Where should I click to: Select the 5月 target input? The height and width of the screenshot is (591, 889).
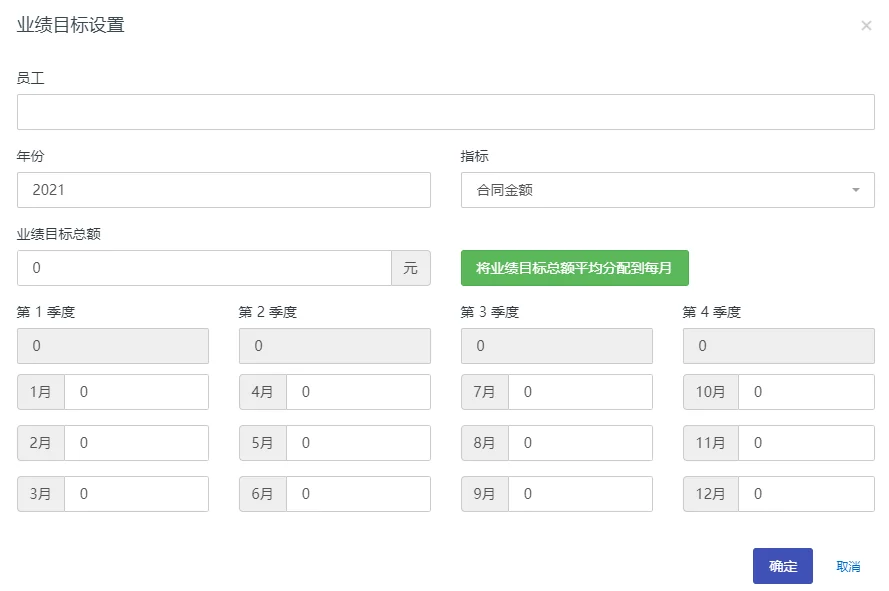coord(359,443)
